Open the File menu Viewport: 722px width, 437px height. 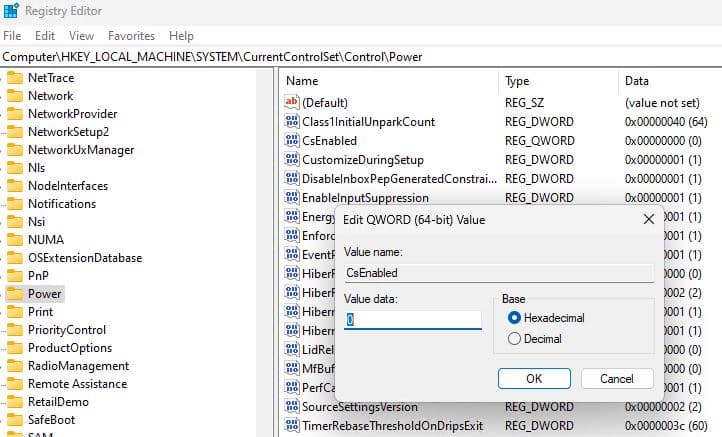pos(12,35)
